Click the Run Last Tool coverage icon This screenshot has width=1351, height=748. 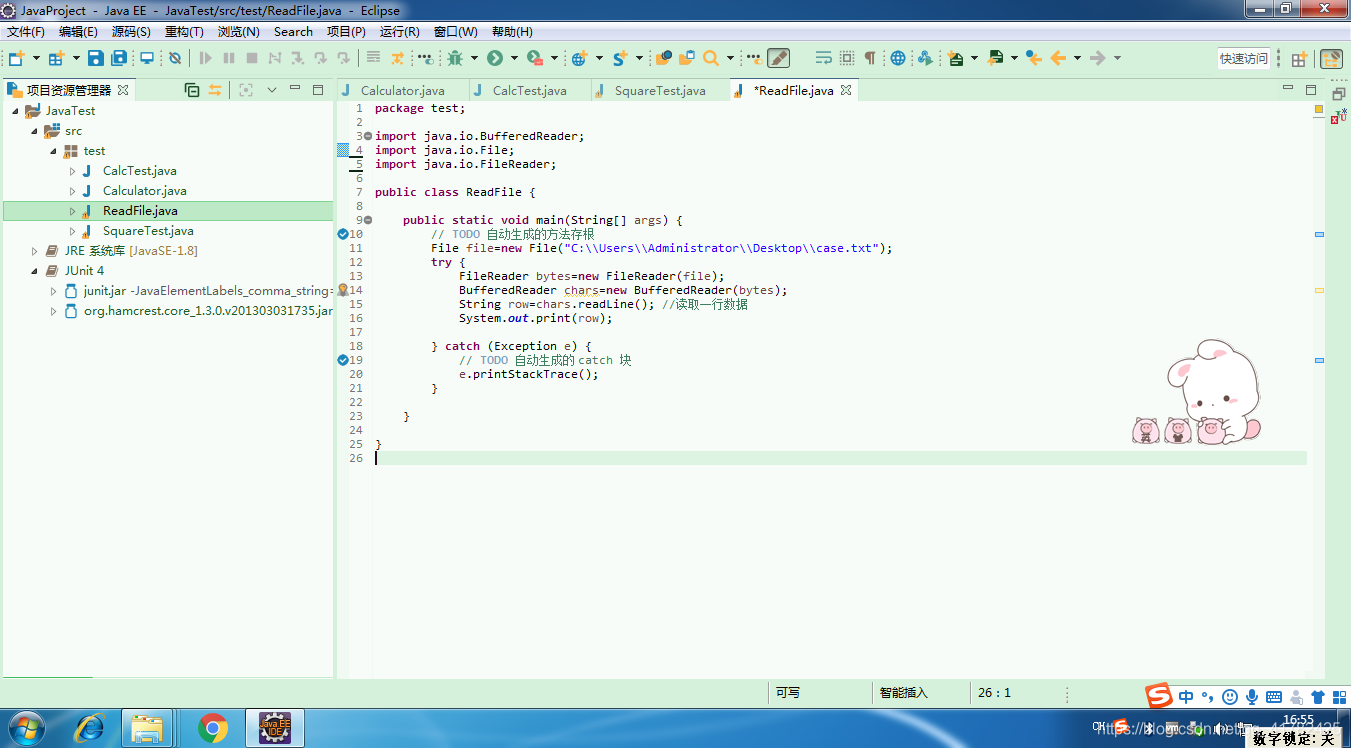pyautogui.click(x=535, y=58)
